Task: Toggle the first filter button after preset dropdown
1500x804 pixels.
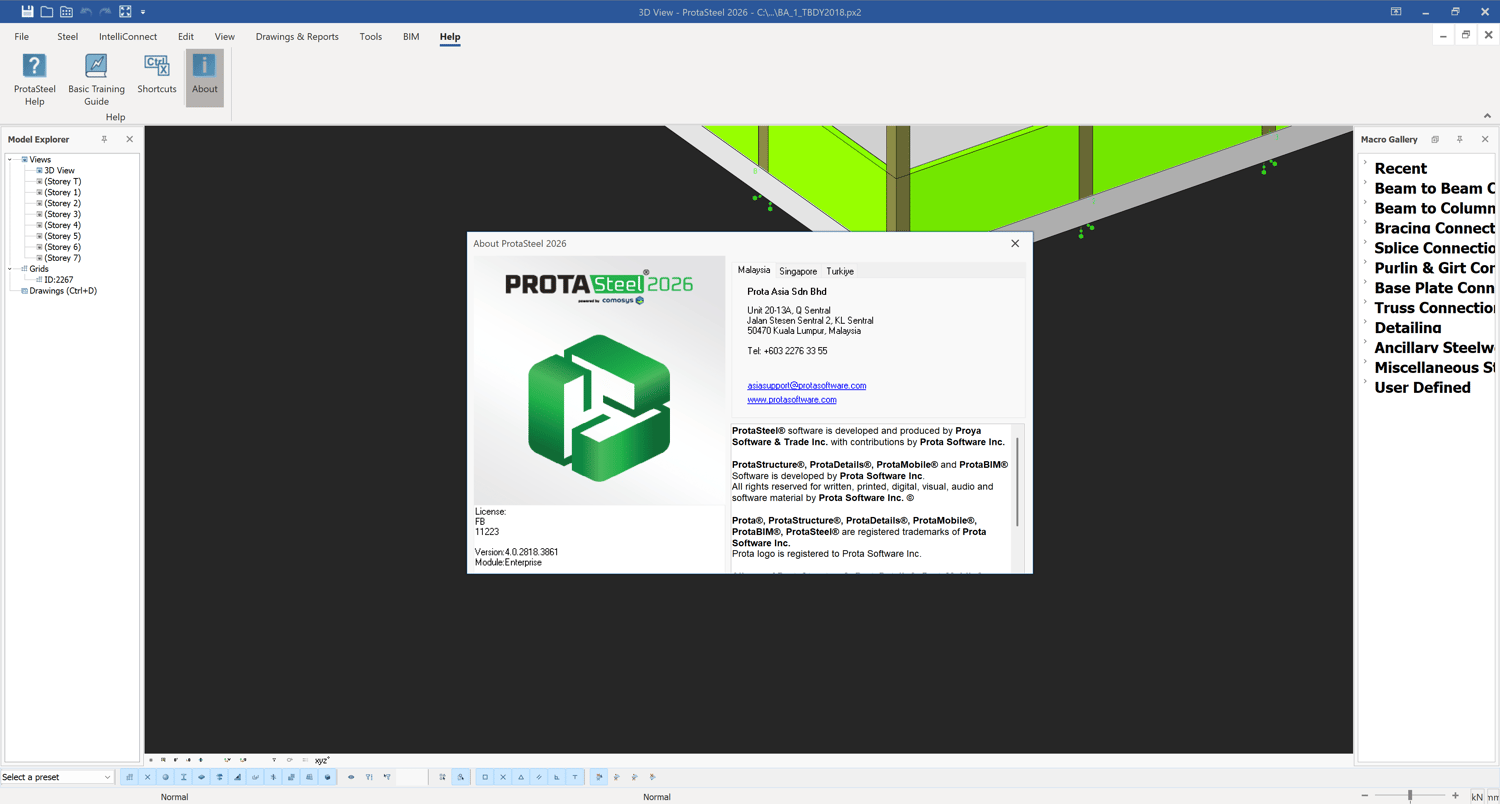Action: (130, 777)
